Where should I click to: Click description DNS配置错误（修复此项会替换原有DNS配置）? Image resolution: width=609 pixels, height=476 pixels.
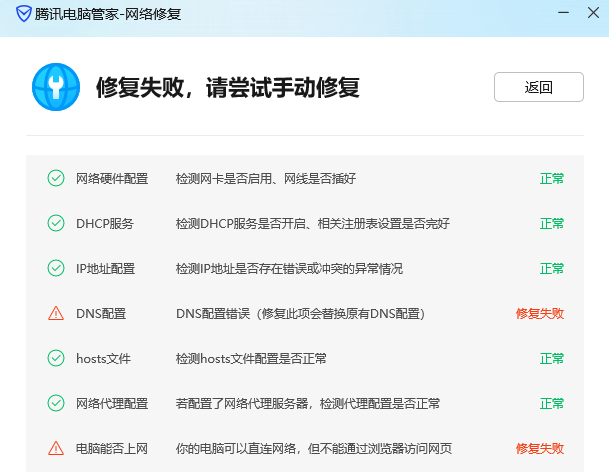[300, 314]
